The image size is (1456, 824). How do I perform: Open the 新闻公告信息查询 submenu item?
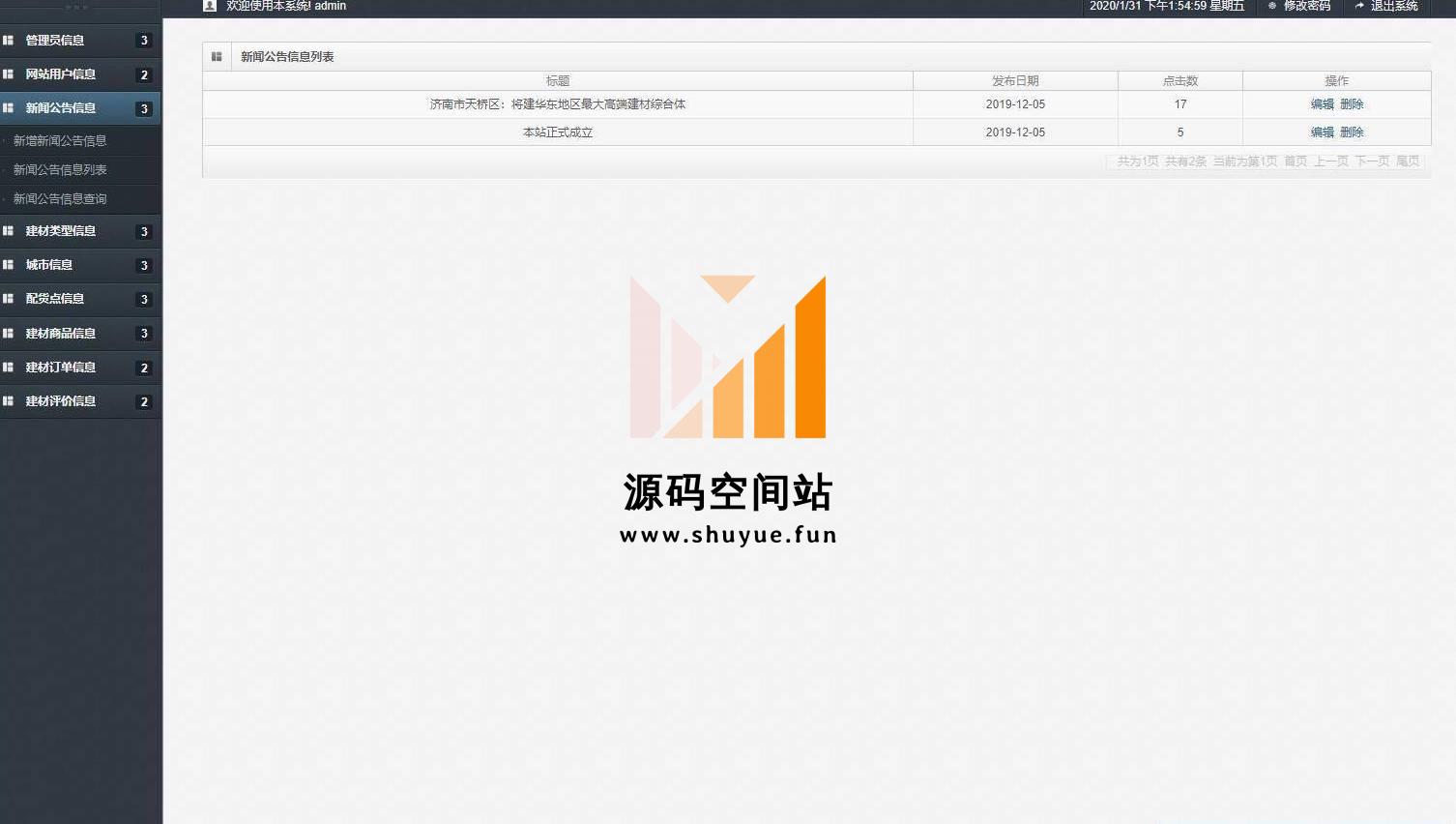click(x=60, y=199)
